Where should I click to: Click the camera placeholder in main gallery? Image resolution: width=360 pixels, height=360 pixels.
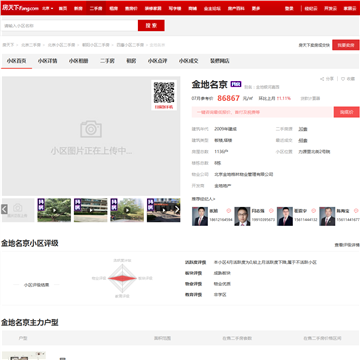(x=91, y=129)
